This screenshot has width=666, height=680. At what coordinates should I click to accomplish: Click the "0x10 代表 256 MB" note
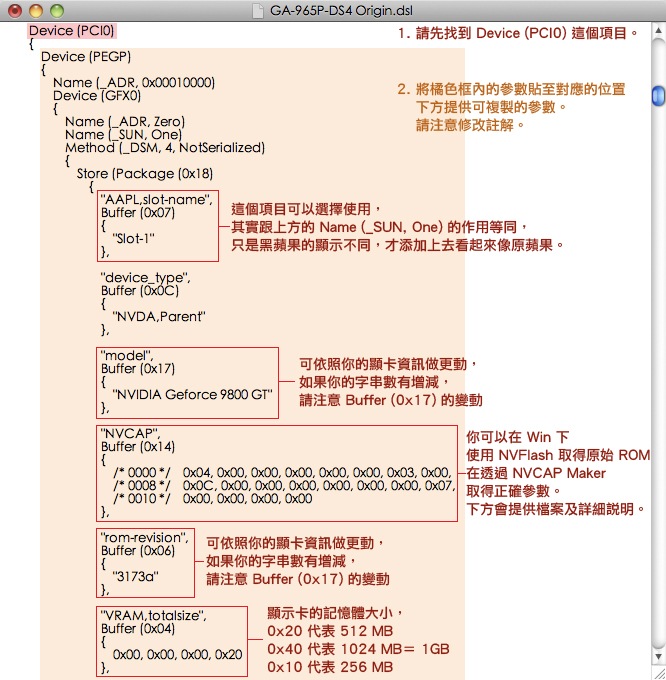coord(330,667)
